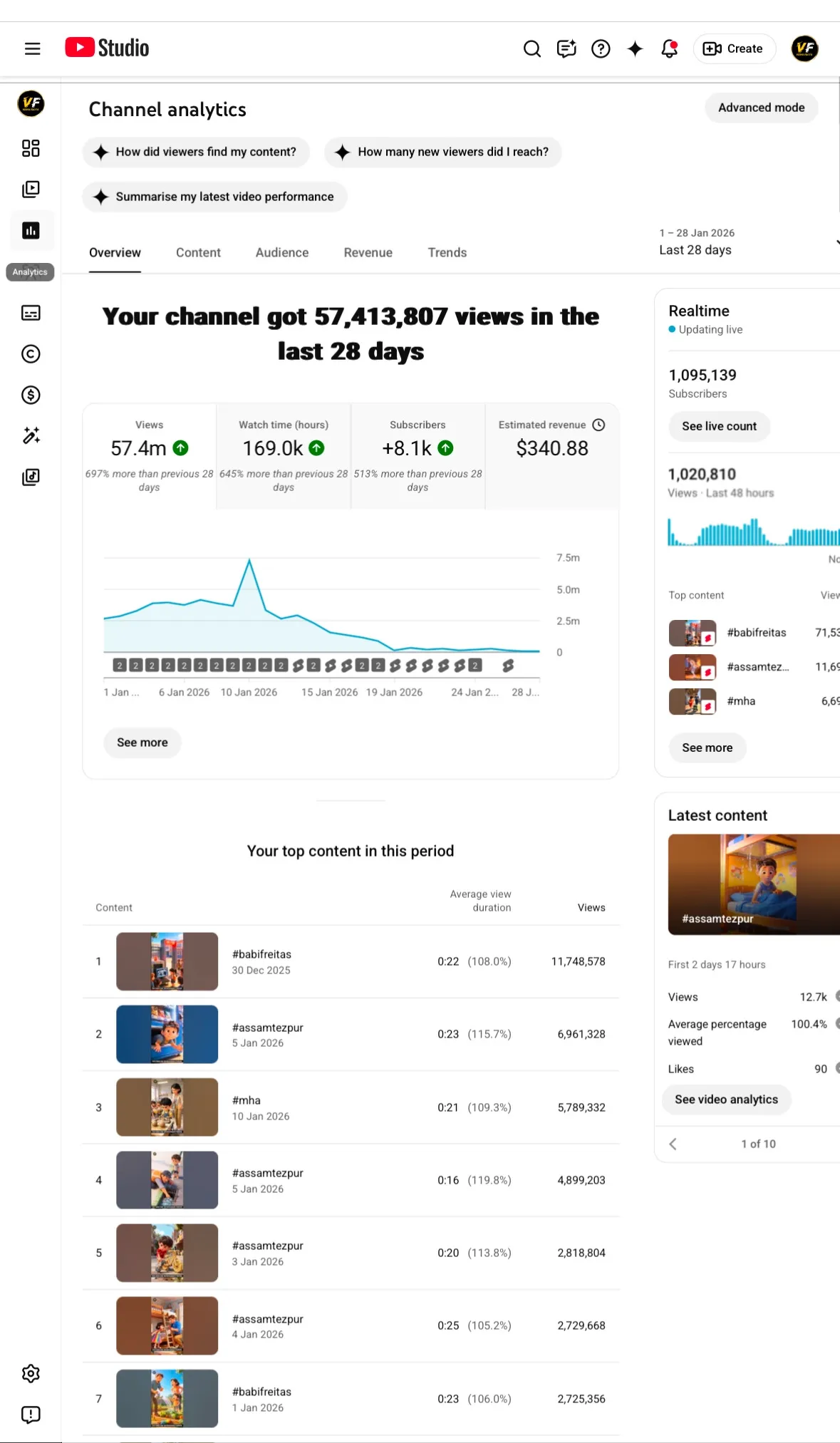Open the channel avatar in the sidebar
This screenshot has width=840, height=1443.
31,103
